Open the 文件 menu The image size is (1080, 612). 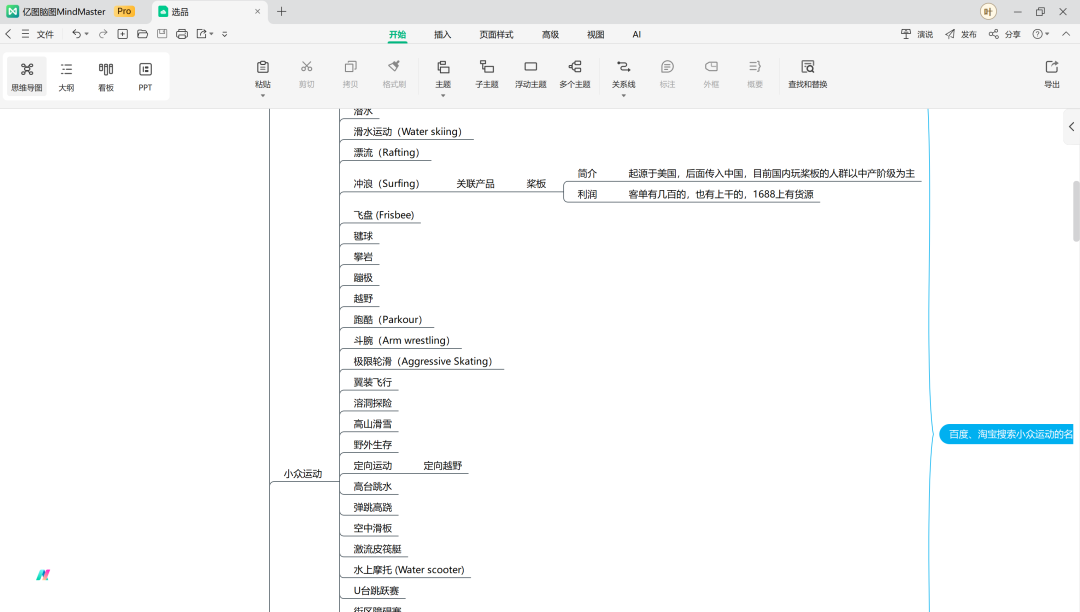(44, 33)
